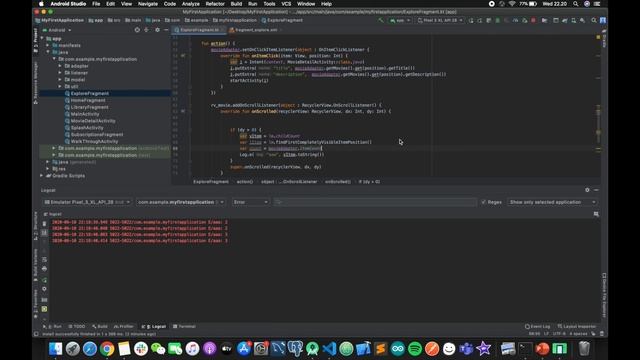Viewport: 640px width, 360px height.
Task: Open Visual Studio Code from the Dock
Action: pos(329,349)
